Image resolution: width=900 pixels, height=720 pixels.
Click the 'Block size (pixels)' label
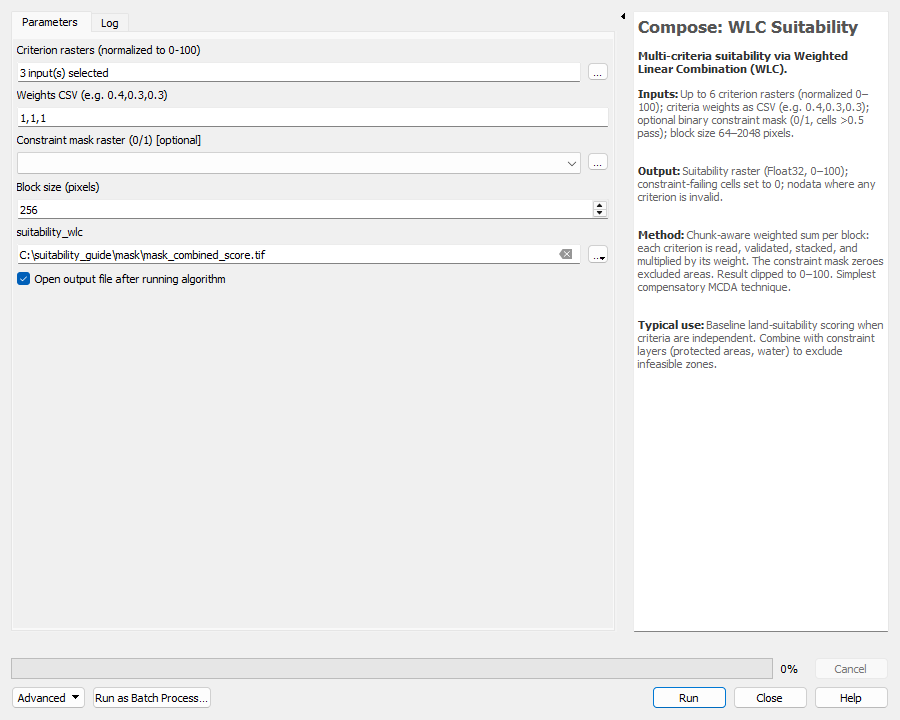[58, 187]
